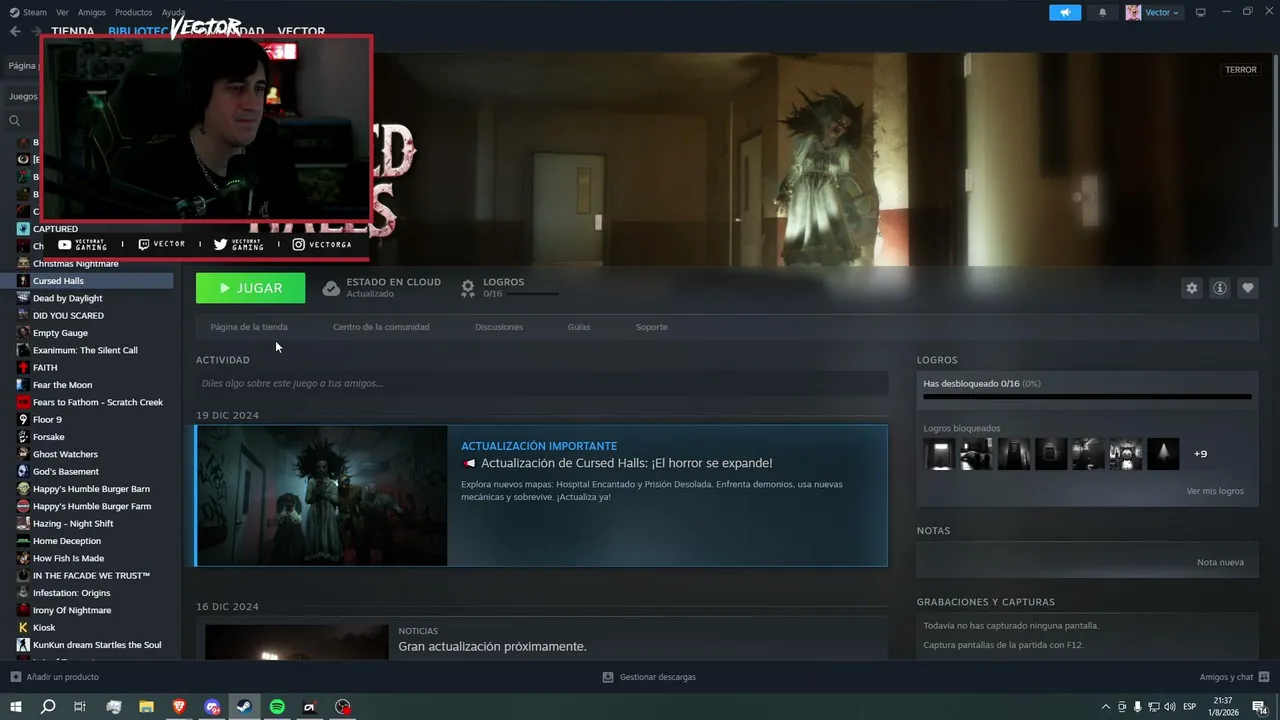Image resolution: width=1280 pixels, height=720 pixels.
Task: Open Spotify from the taskbar
Action: pos(277,707)
